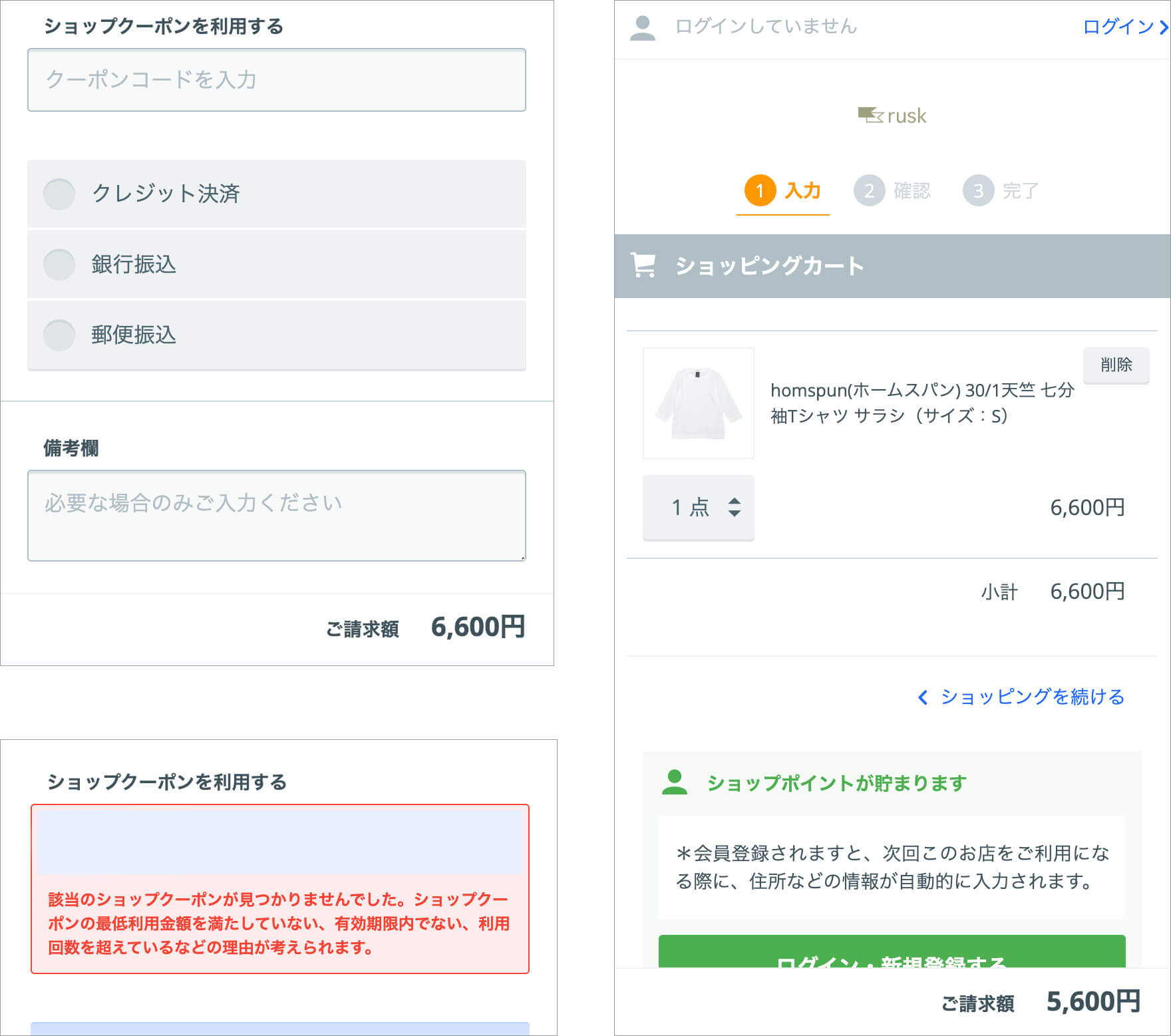Click the rusk shop logo

click(x=892, y=116)
